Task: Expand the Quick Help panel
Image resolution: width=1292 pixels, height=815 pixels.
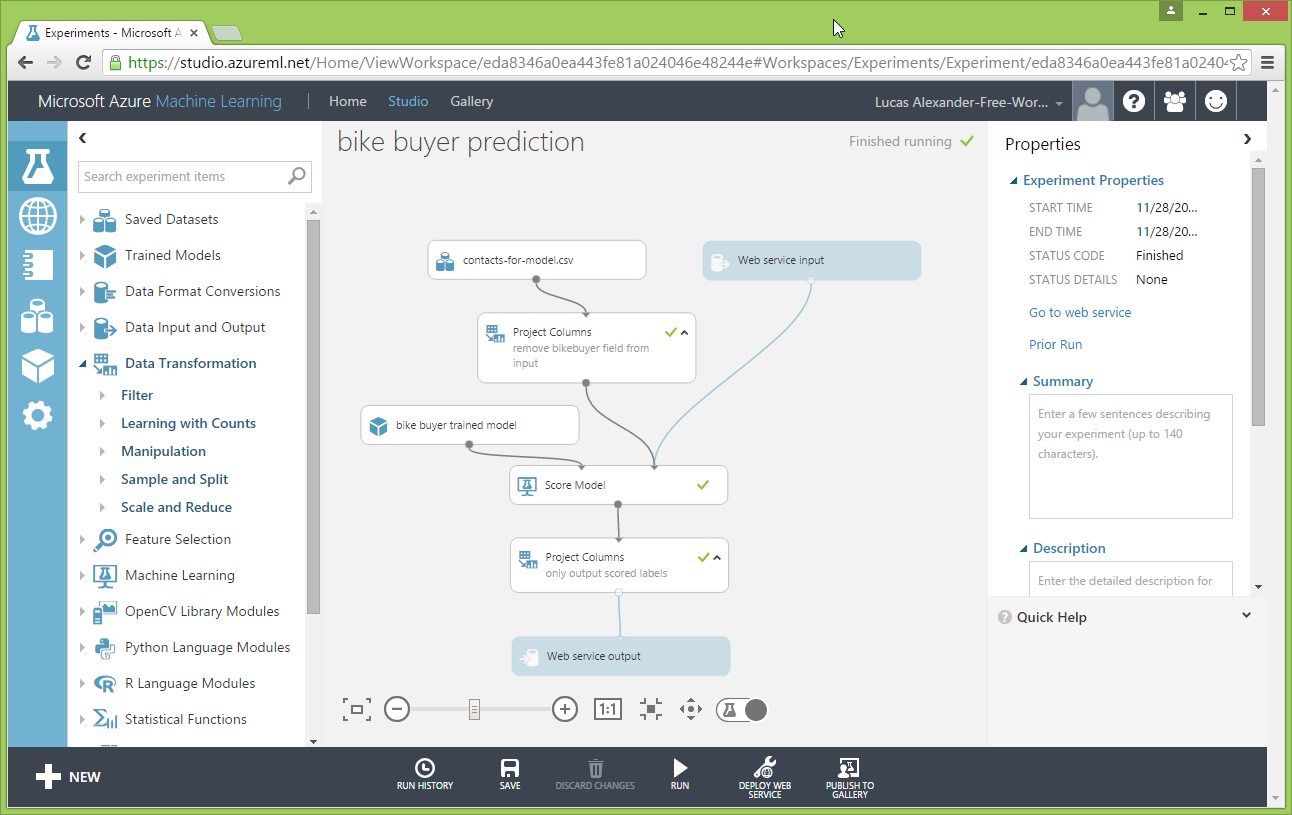Action: point(1246,616)
